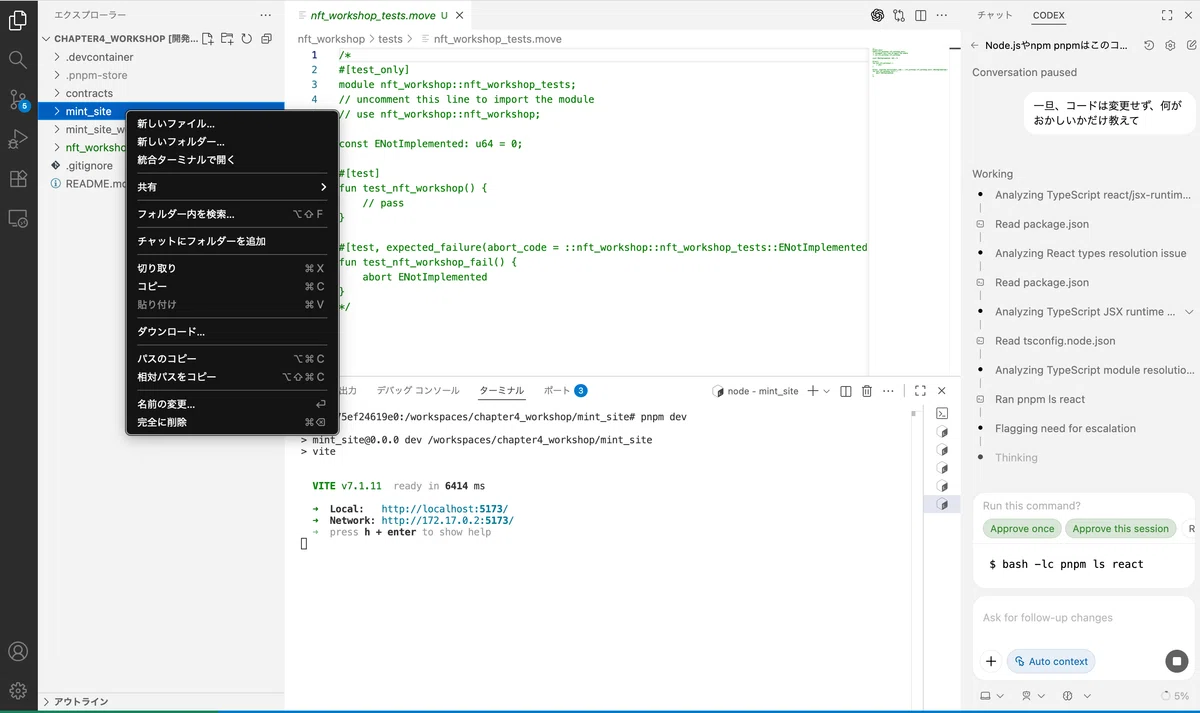Maximize the terminal panel size

point(920,391)
